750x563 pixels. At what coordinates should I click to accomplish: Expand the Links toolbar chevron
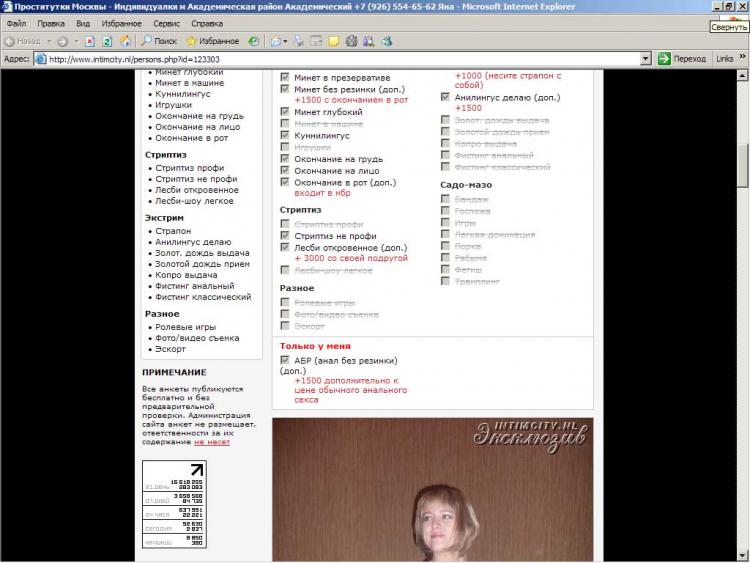tap(742, 58)
